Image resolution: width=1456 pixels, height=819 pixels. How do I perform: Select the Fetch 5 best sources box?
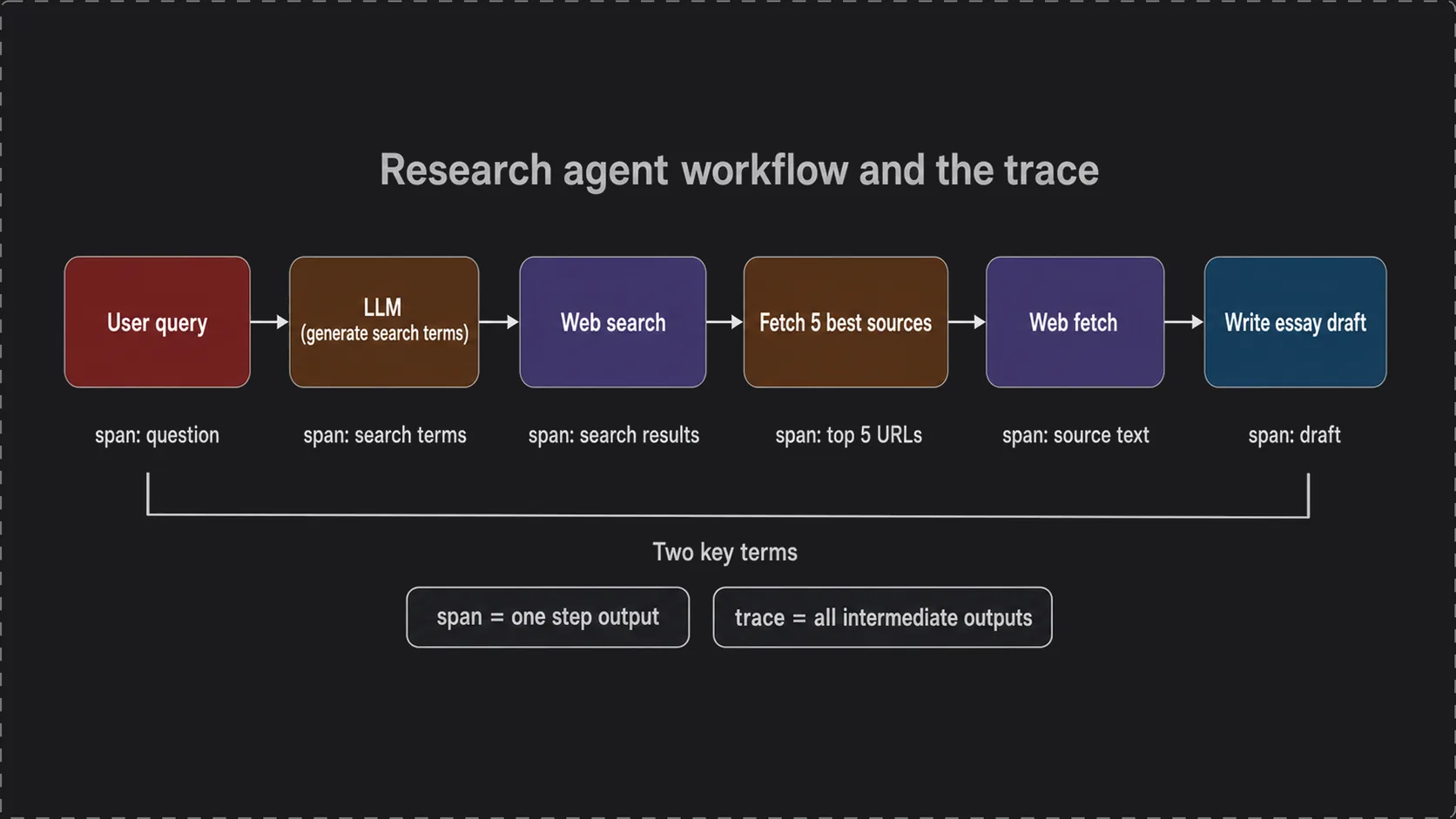pyautogui.click(x=846, y=322)
